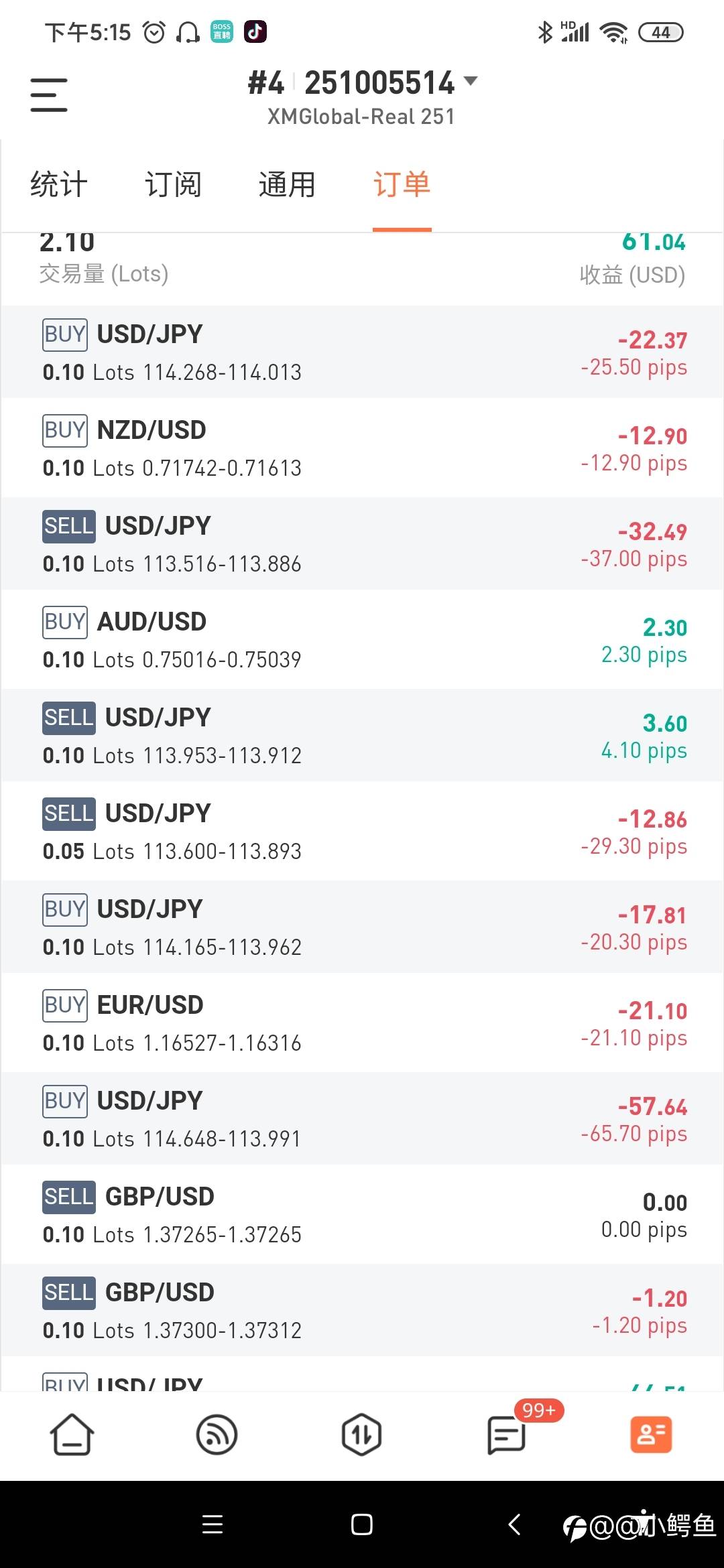Select the orange profile card icon
The height and width of the screenshot is (1568, 724).
point(651,1434)
